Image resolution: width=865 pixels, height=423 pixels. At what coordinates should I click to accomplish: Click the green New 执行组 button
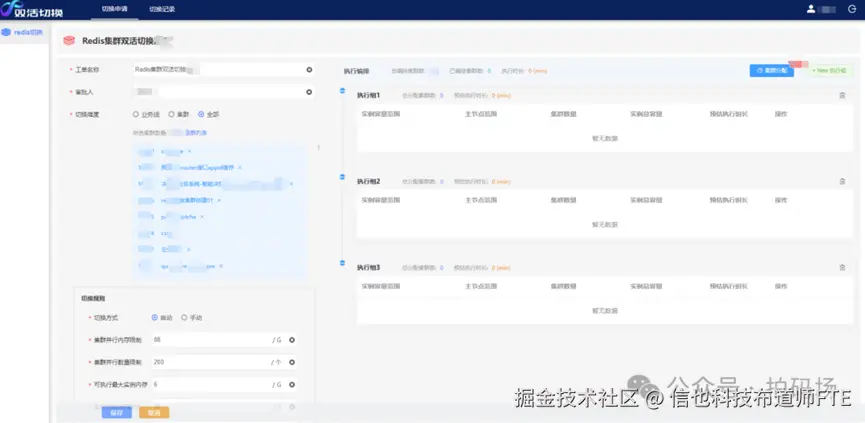[829, 71]
